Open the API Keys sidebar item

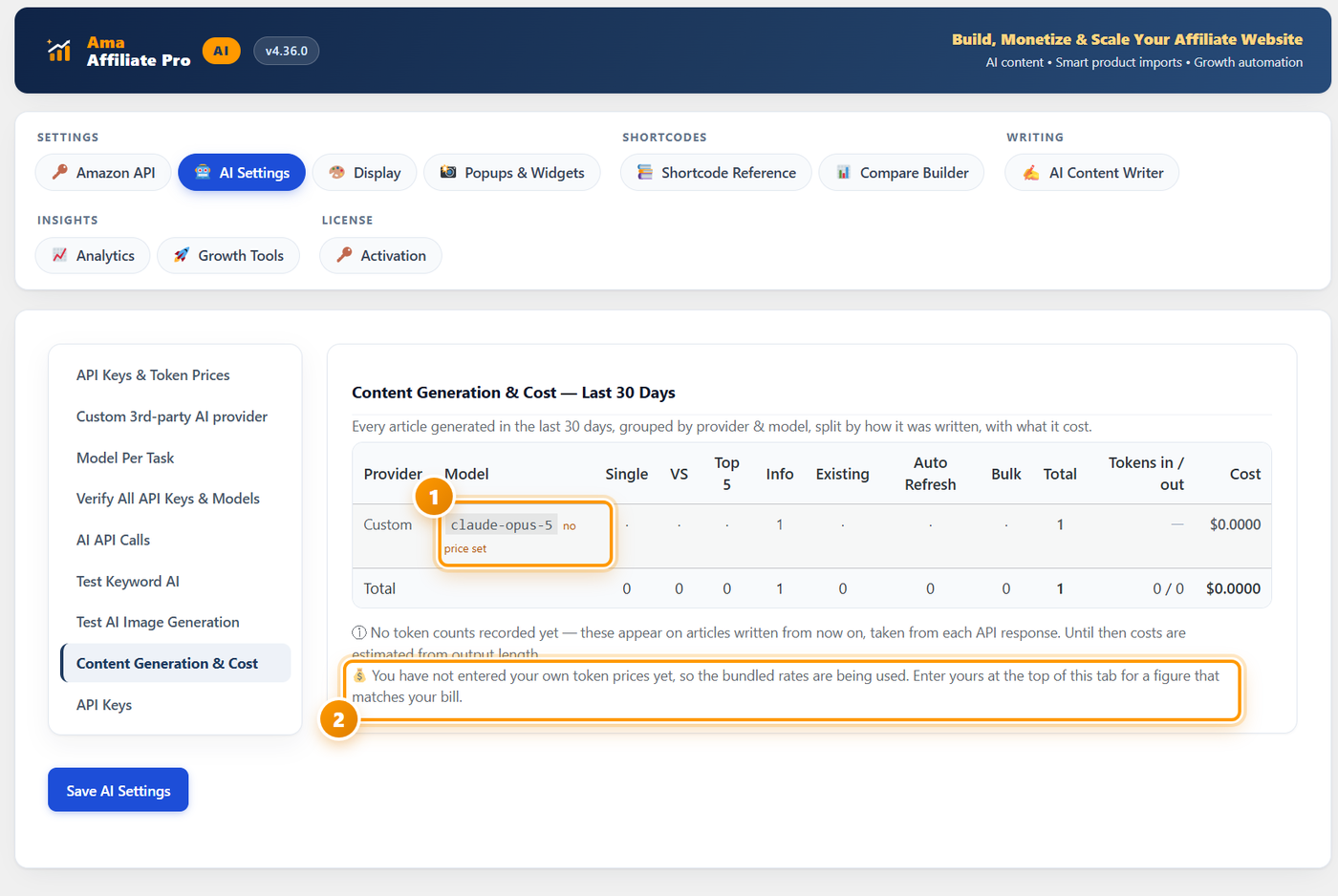[175, 705]
